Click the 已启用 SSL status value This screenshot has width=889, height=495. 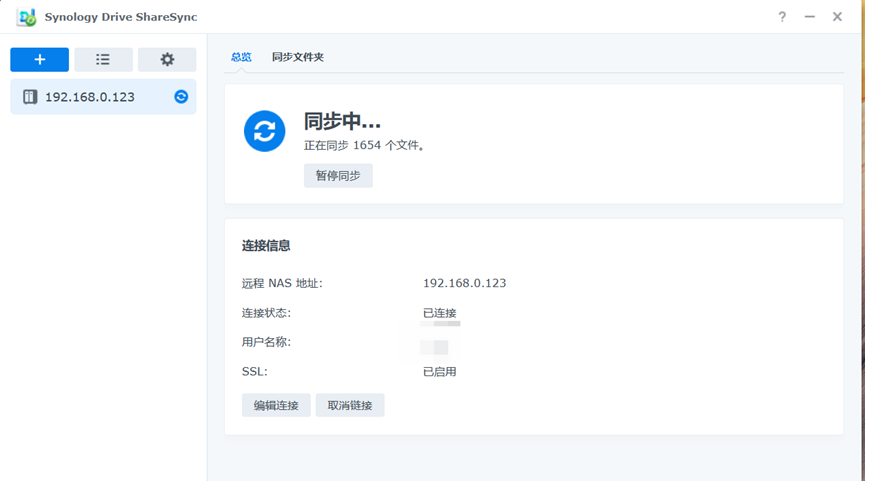[439, 372]
